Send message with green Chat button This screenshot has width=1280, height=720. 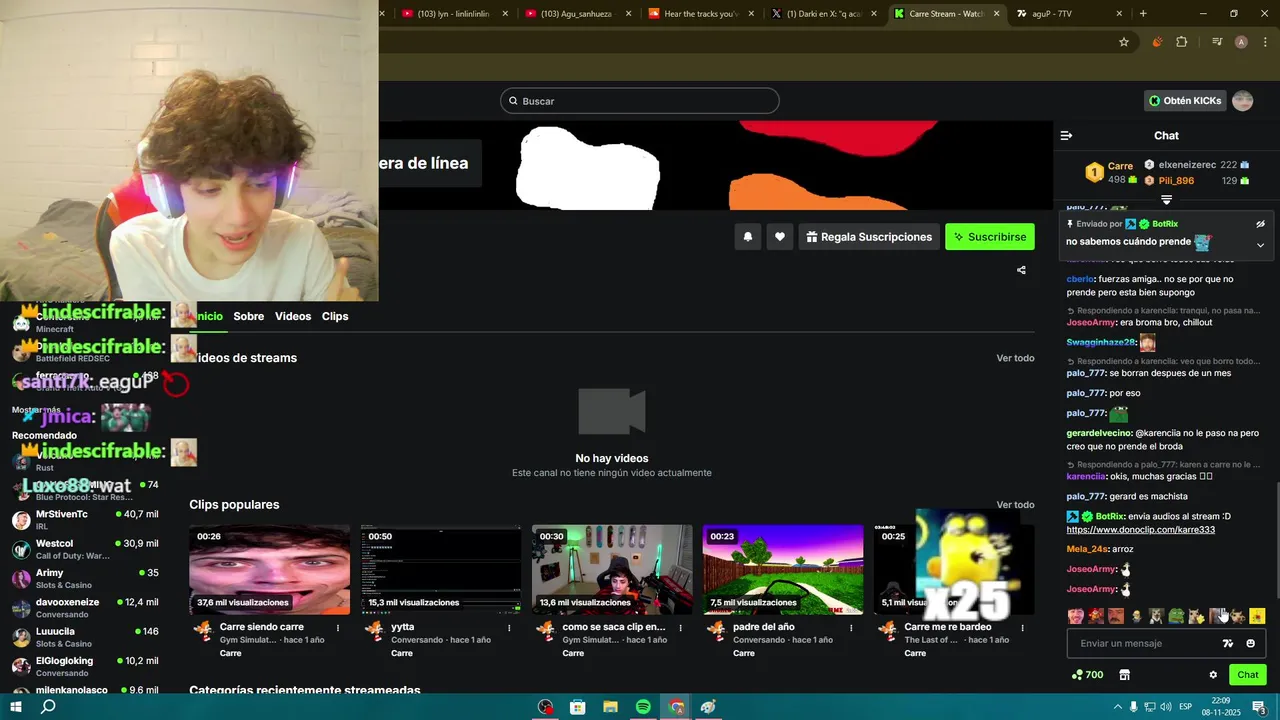[x=1248, y=675]
